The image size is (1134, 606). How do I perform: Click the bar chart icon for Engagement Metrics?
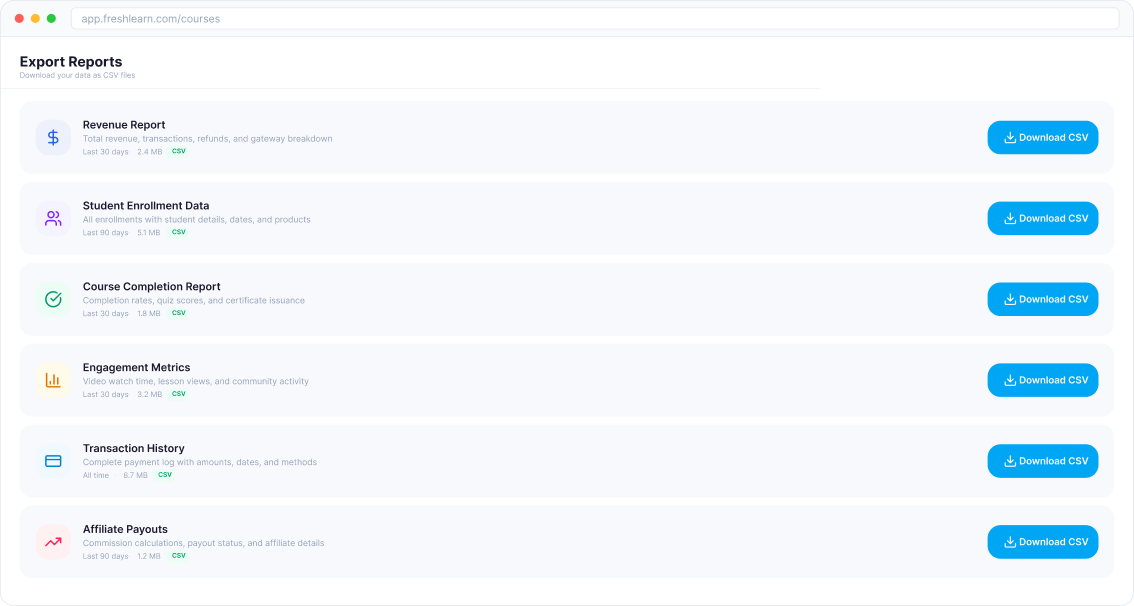(x=53, y=380)
